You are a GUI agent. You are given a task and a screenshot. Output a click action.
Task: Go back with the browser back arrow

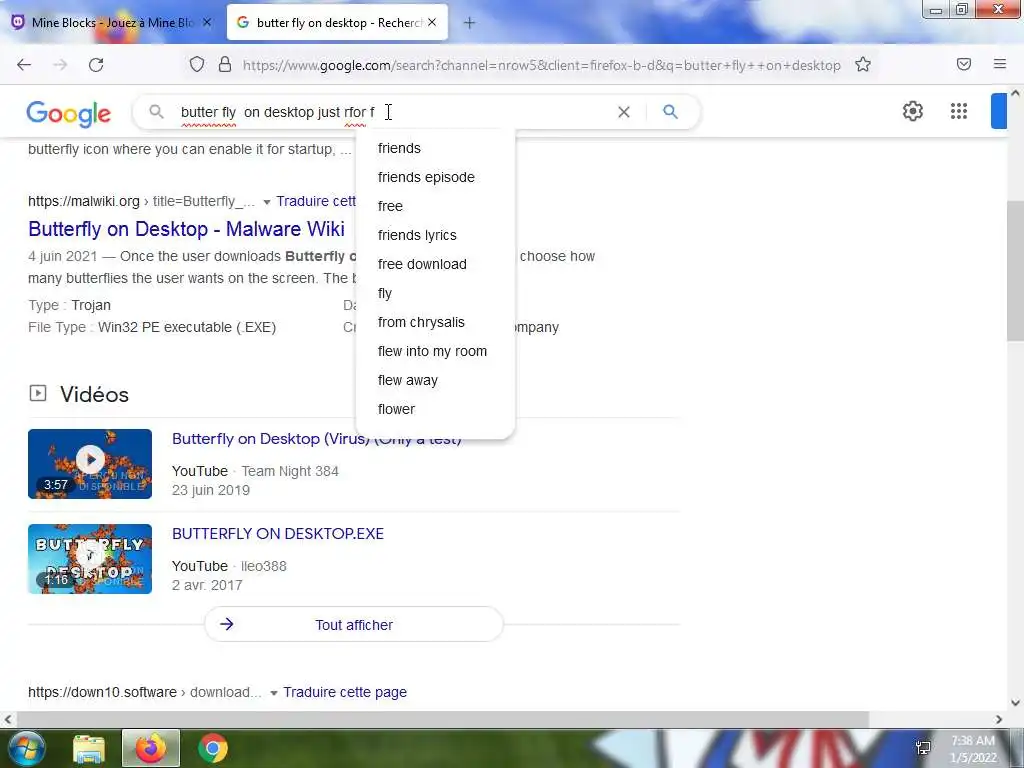[24, 65]
